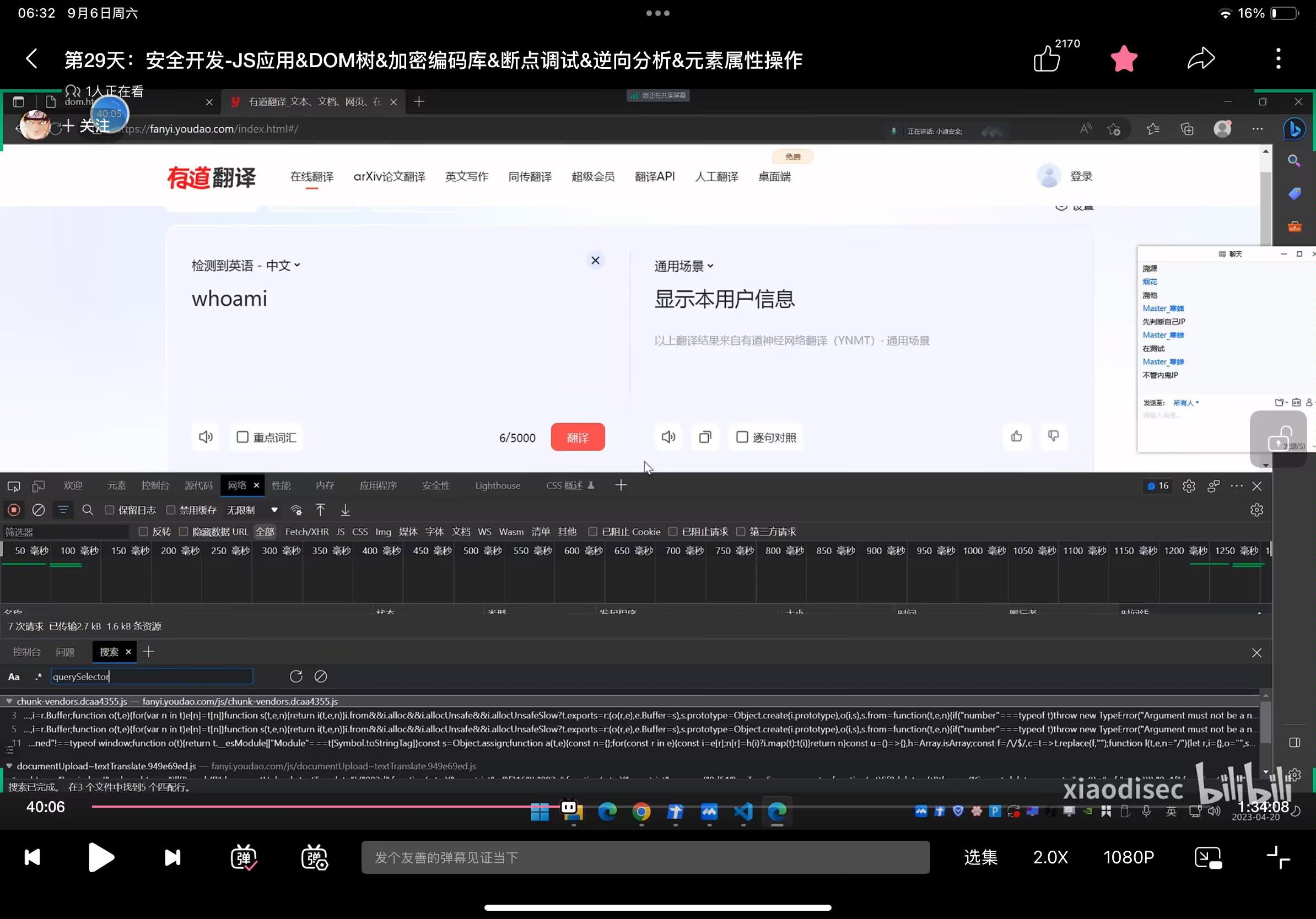
Task: Enable the 逐句对照 checkbox
Action: pos(742,437)
